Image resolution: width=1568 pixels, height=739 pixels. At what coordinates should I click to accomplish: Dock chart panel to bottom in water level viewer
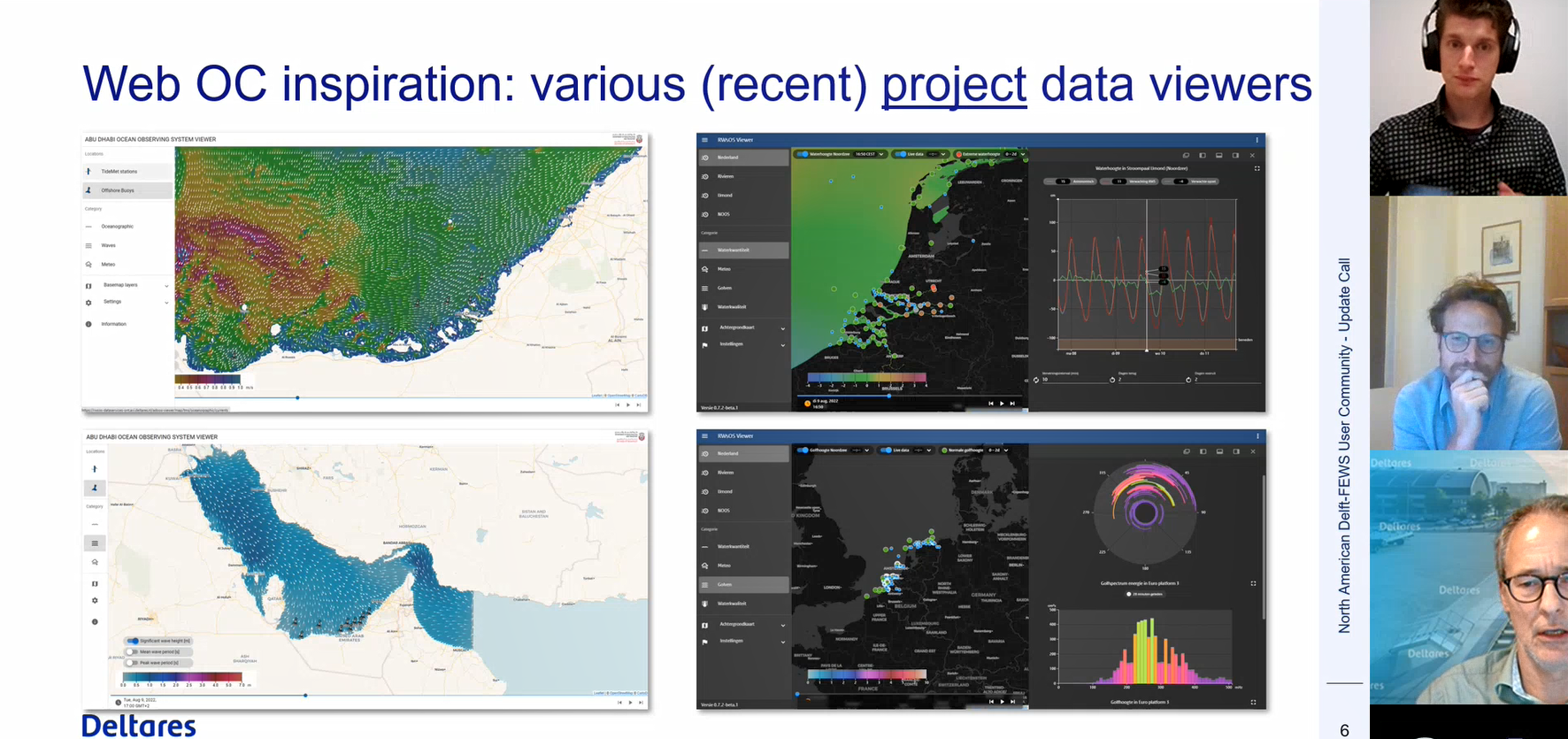[1219, 155]
